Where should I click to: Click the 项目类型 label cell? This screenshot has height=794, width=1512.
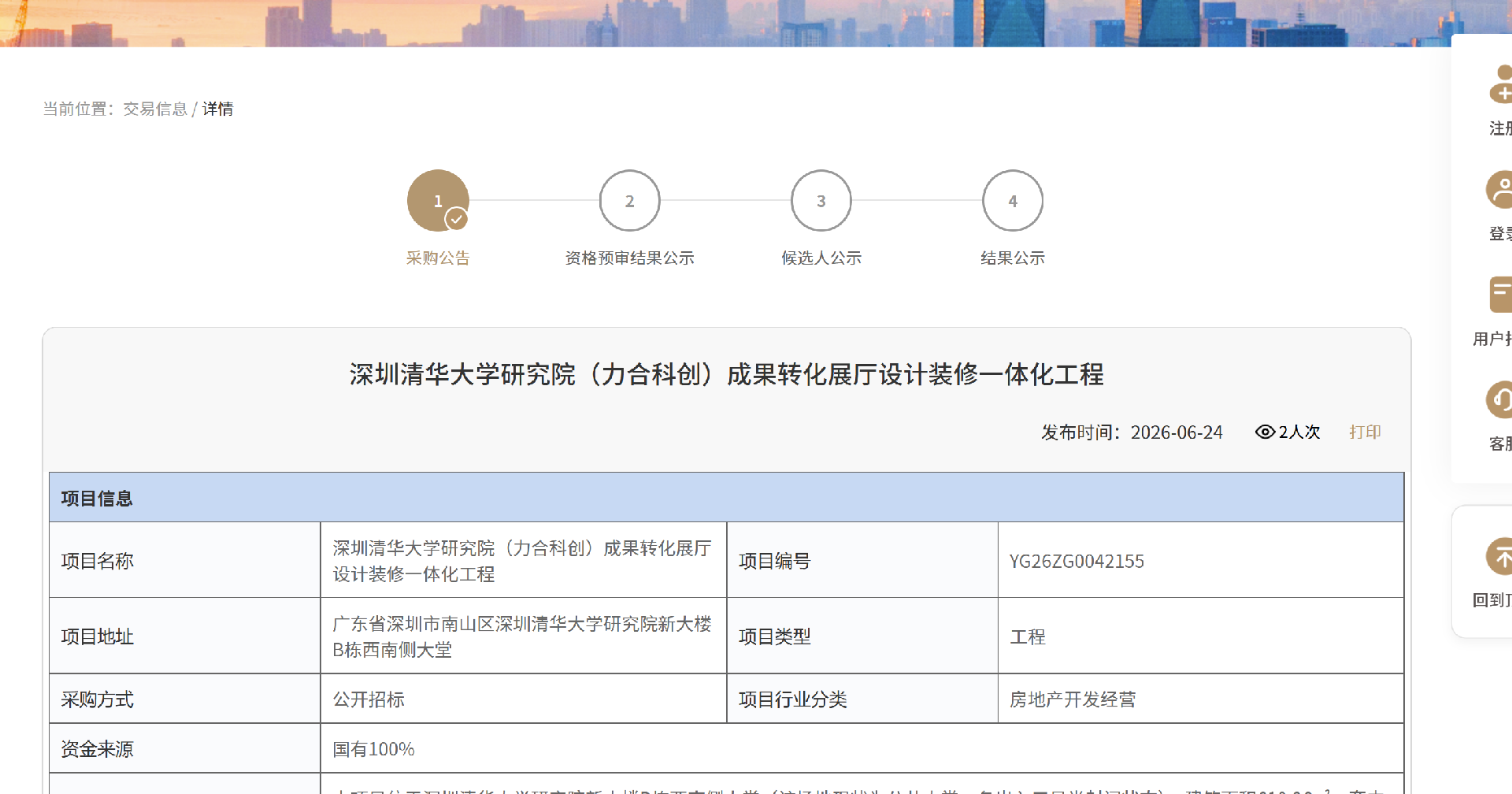point(862,636)
